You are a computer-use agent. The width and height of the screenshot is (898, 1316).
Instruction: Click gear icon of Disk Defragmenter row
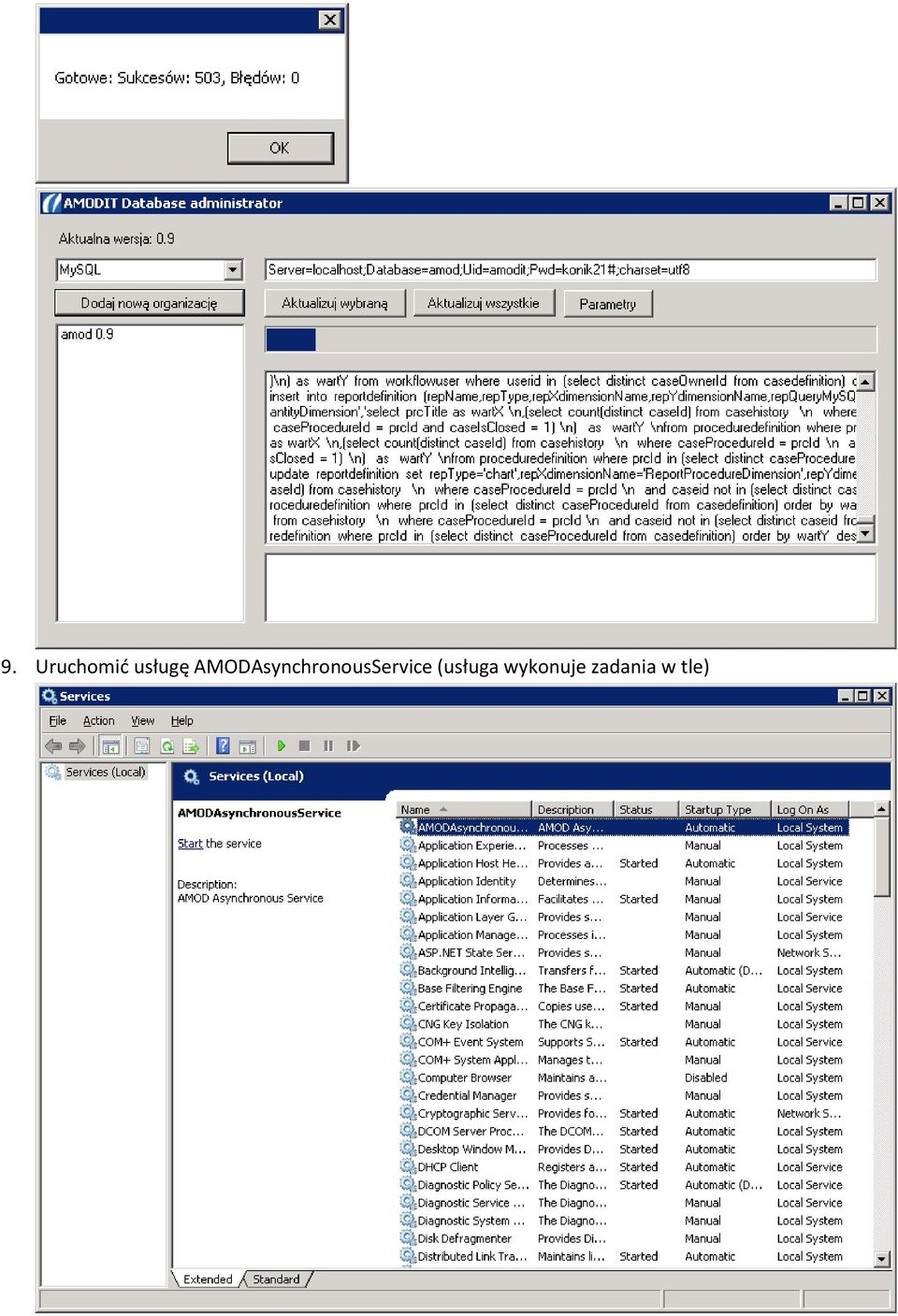coord(408,1238)
